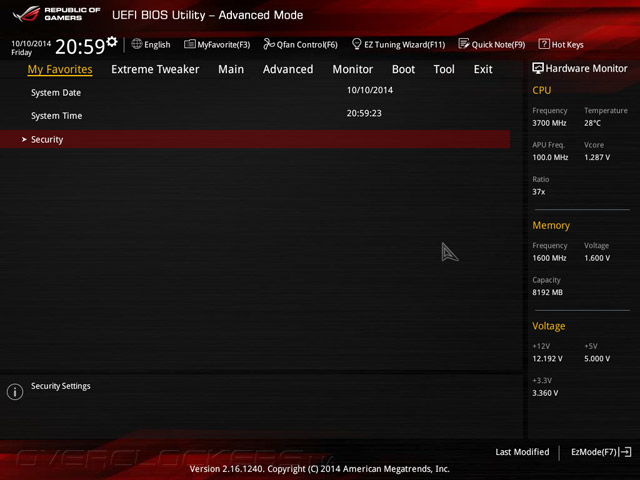Click the Hardware Monitor panel title
This screenshot has height=480, width=640.
[x=587, y=68]
